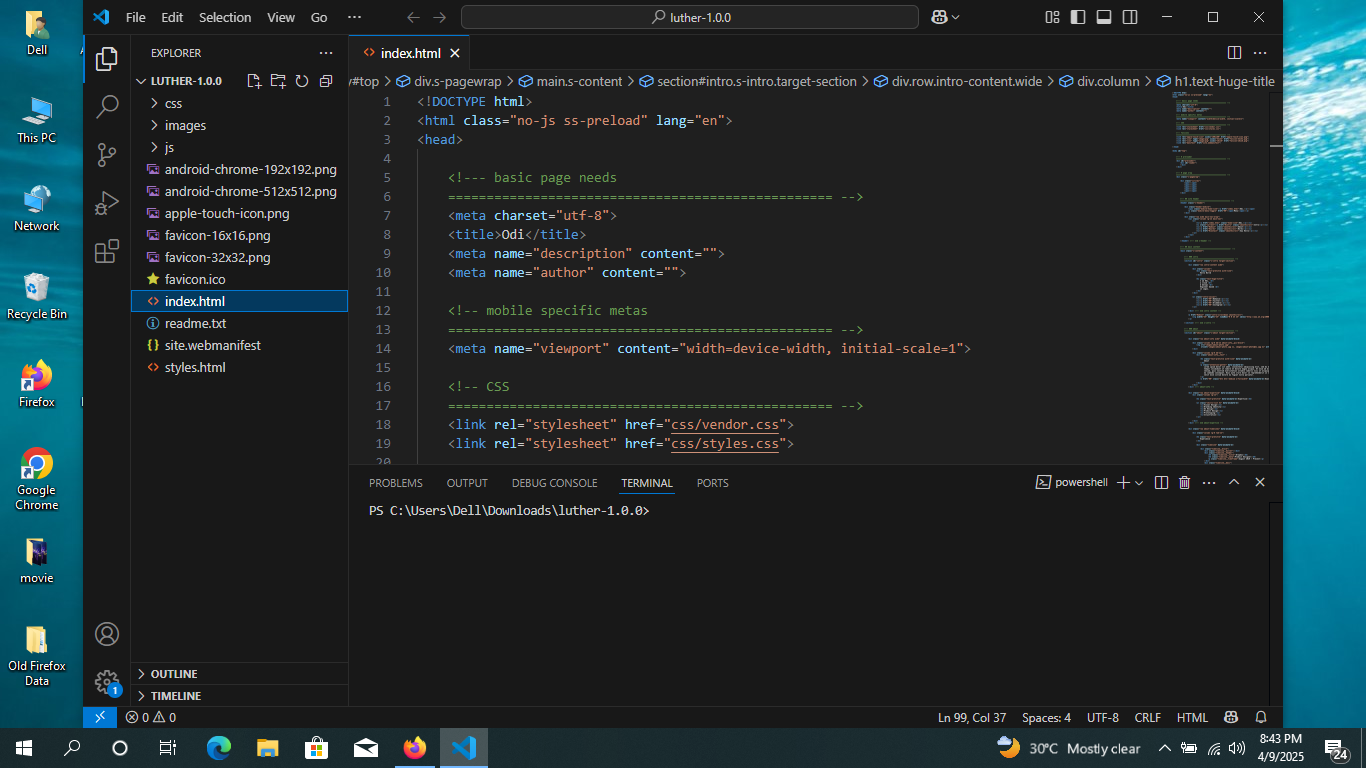The width and height of the screenshot is (1366, 768).
Task: Click the New File icon in Explorer
Action: point(254,81)
